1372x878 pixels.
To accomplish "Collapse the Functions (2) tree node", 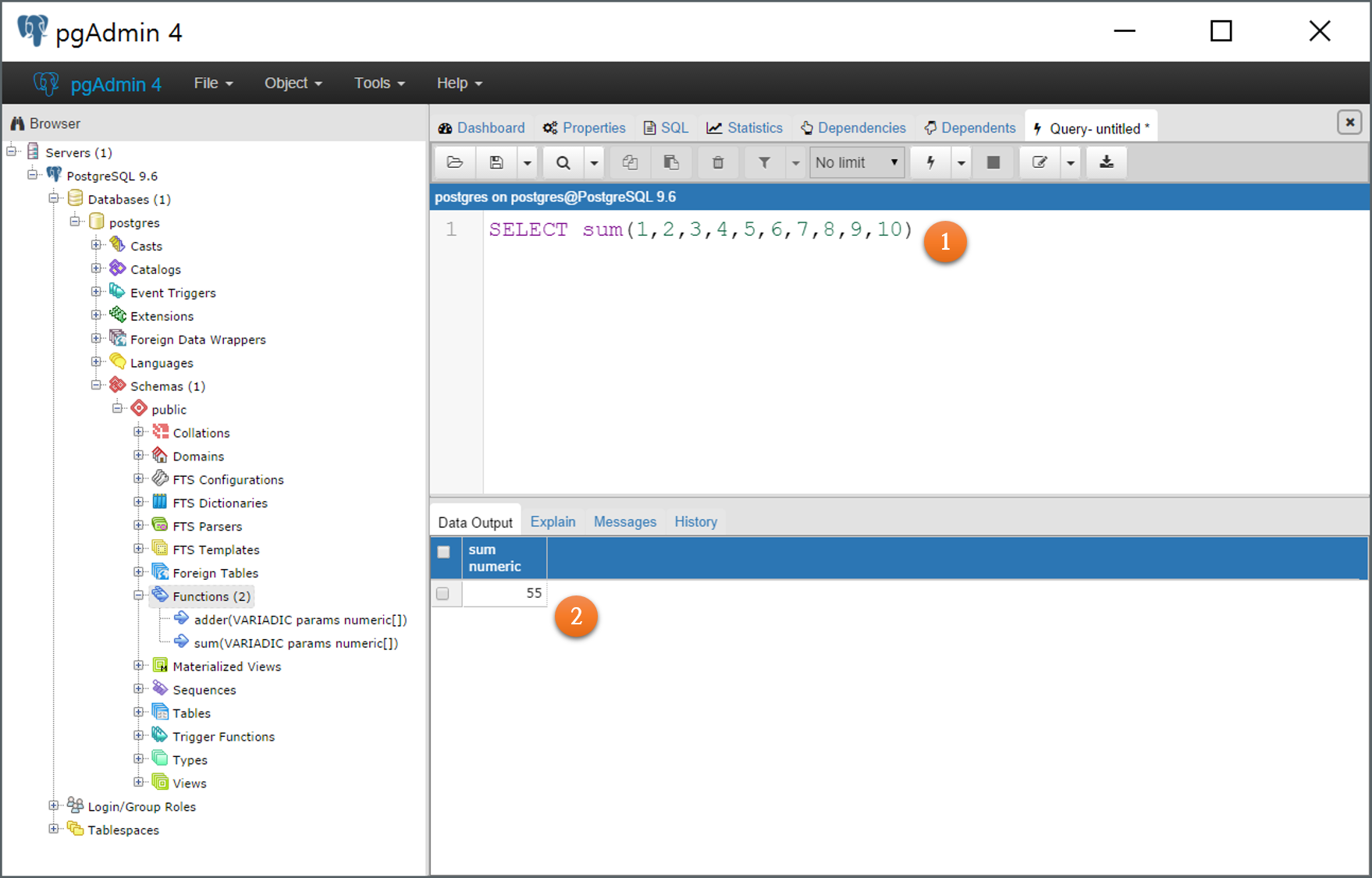I will [139, 595].
